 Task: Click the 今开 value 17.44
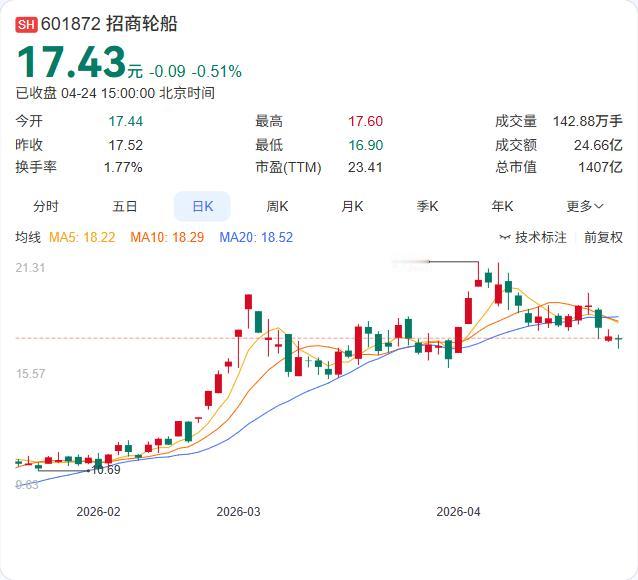[126, 121]
